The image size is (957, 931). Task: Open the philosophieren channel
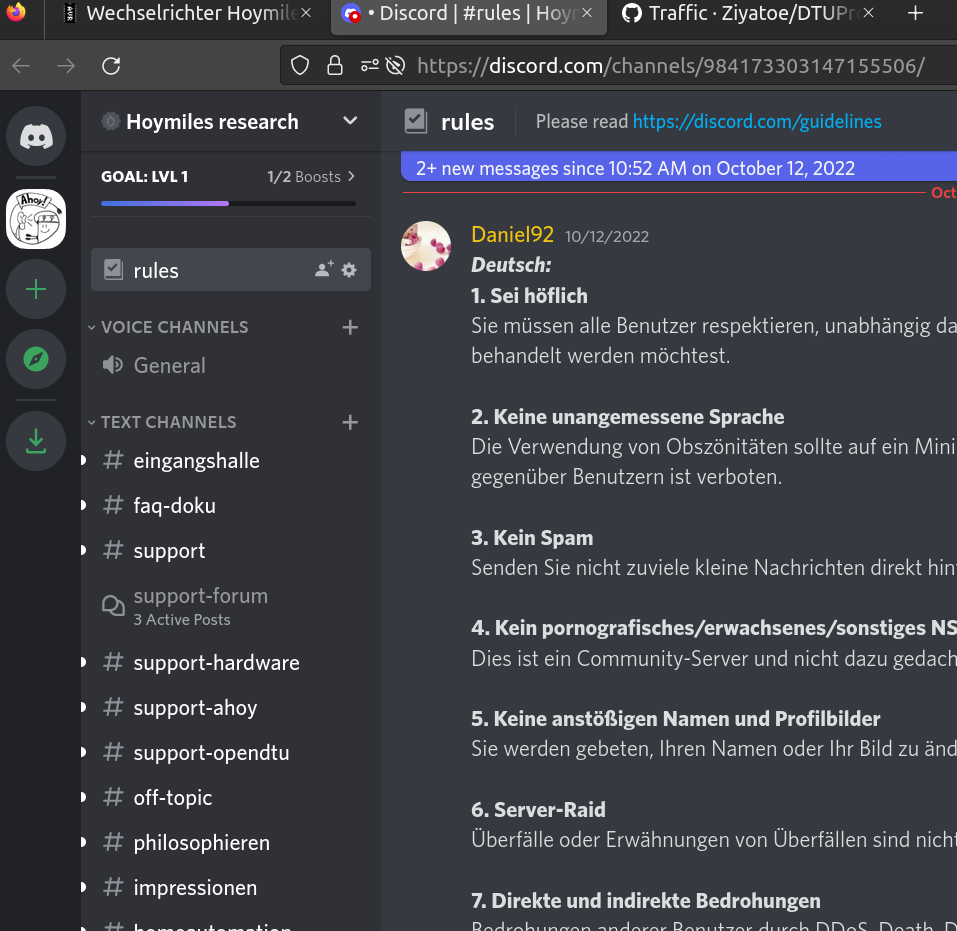point(231,842)
